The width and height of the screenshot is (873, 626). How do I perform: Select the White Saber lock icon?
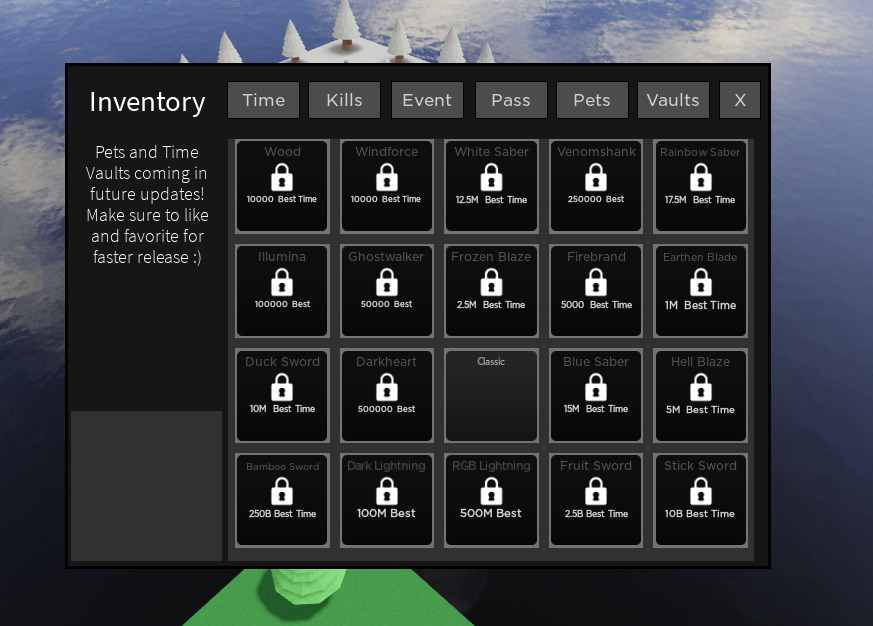tap(491, 177)
